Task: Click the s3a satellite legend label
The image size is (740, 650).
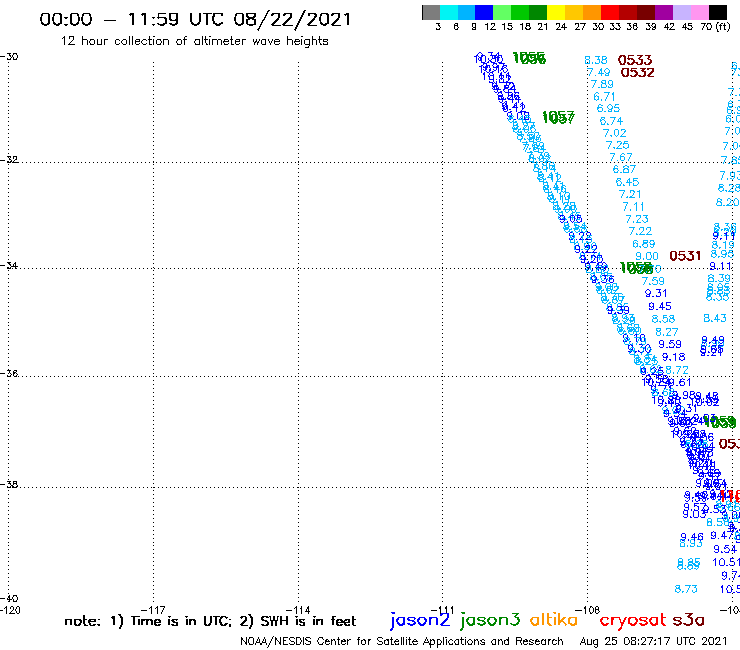Action: click(x=688, y=620)
